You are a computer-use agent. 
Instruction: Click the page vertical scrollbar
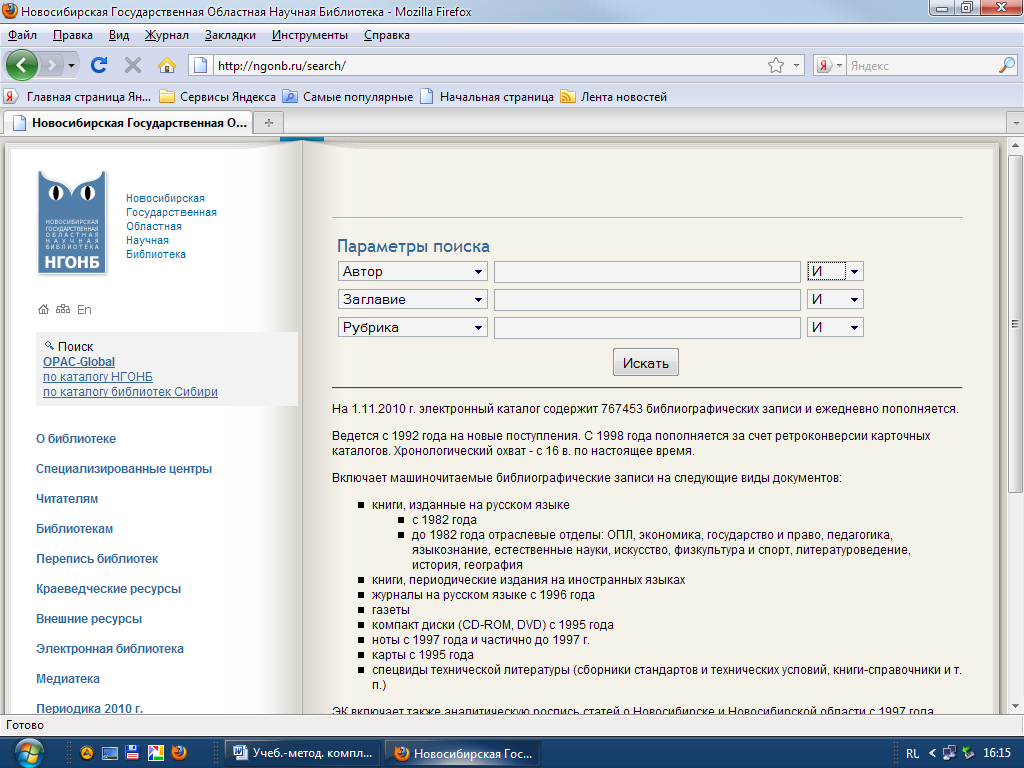pyautogui.click(x=1016, y=323)
